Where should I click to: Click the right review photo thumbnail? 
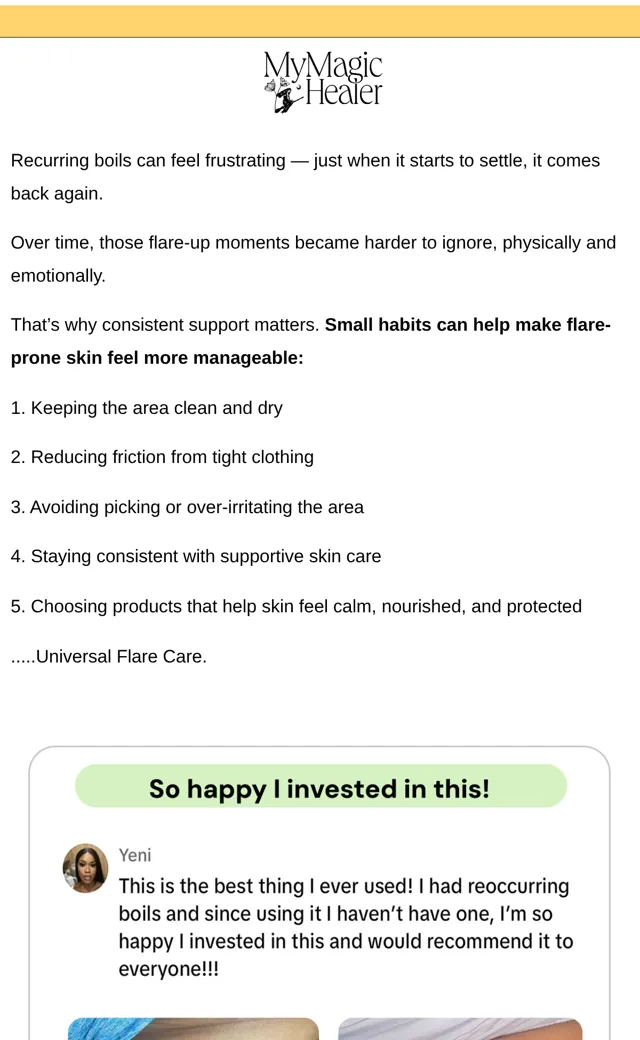tap(460, 1029)
